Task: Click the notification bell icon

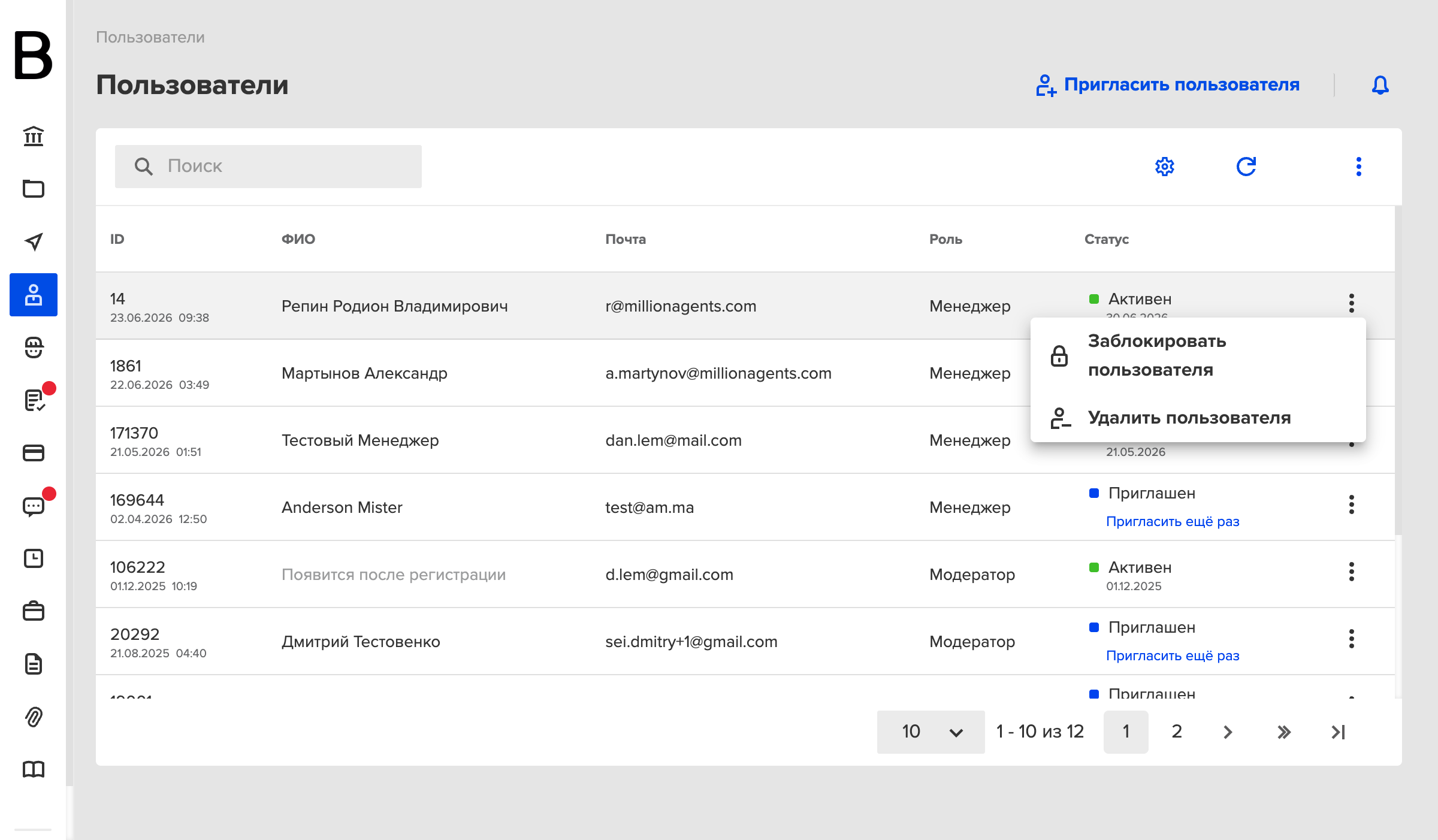Action: point(1380,85)
